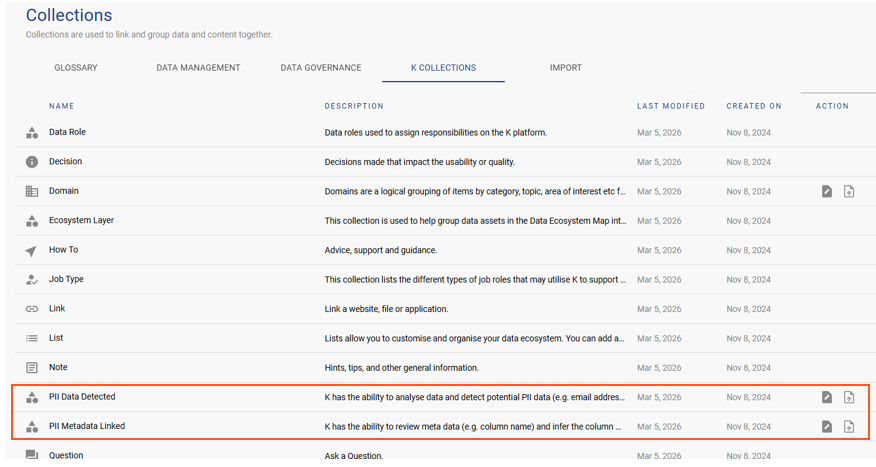Screen dimensions: 876x467
Task: Sort by the Name column header
Action: [62, 106]
